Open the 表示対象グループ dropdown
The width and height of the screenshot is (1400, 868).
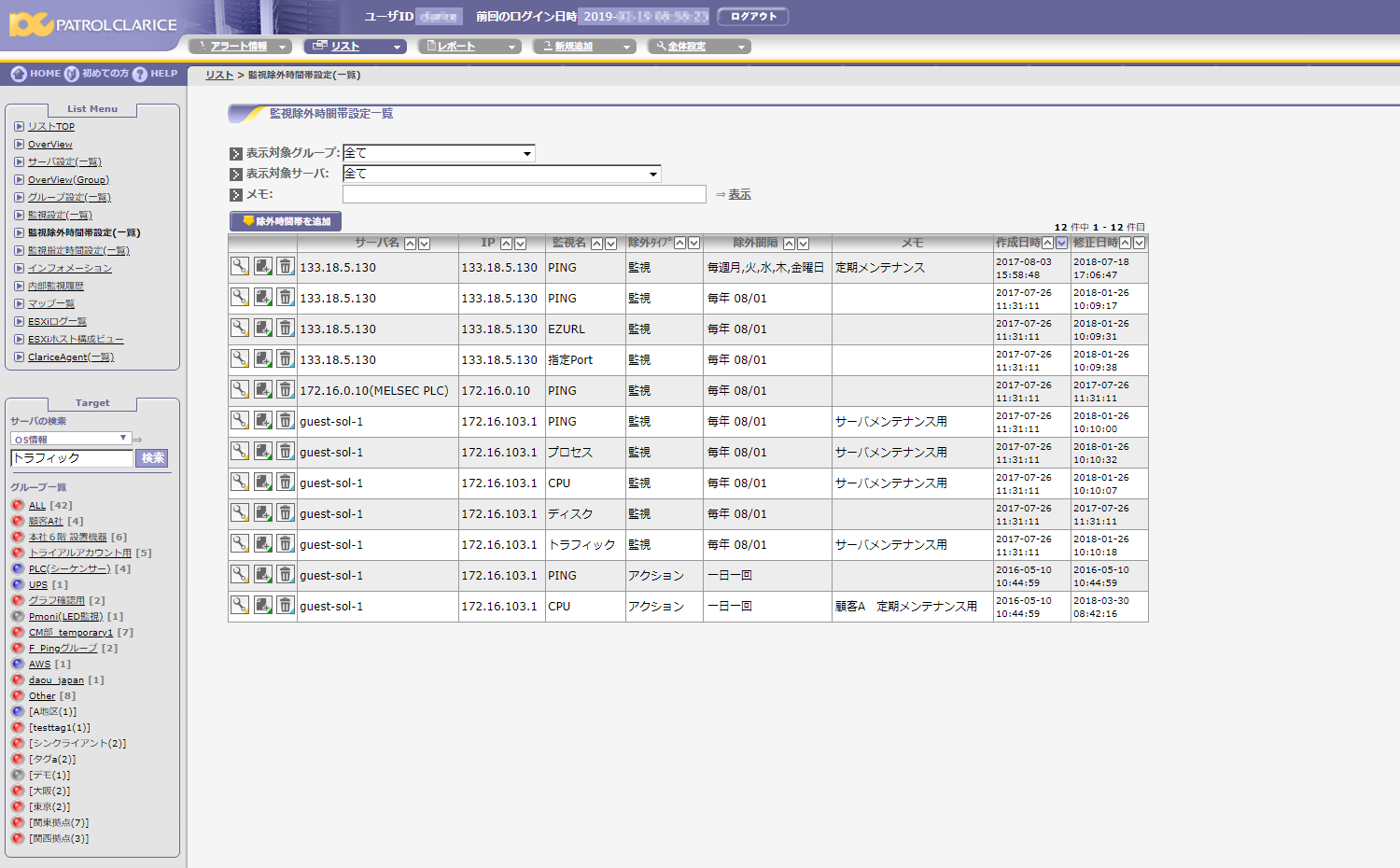coord(439,153)
